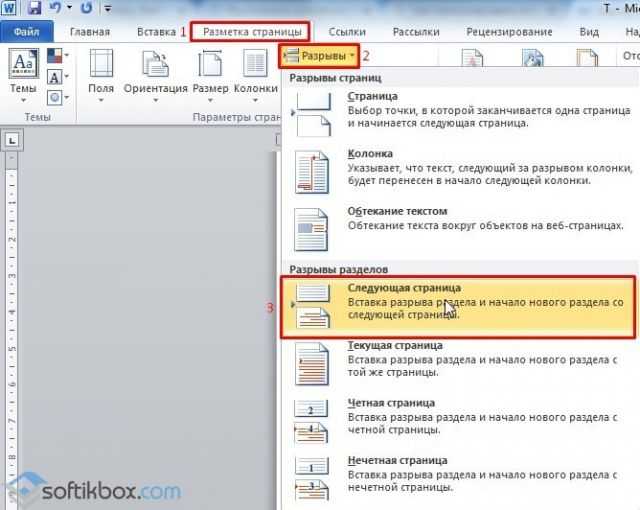This screenshot has height=510, width=640.
Task: Customize the Quick Access Toolbar dropdown
Action: pos(108,8)
